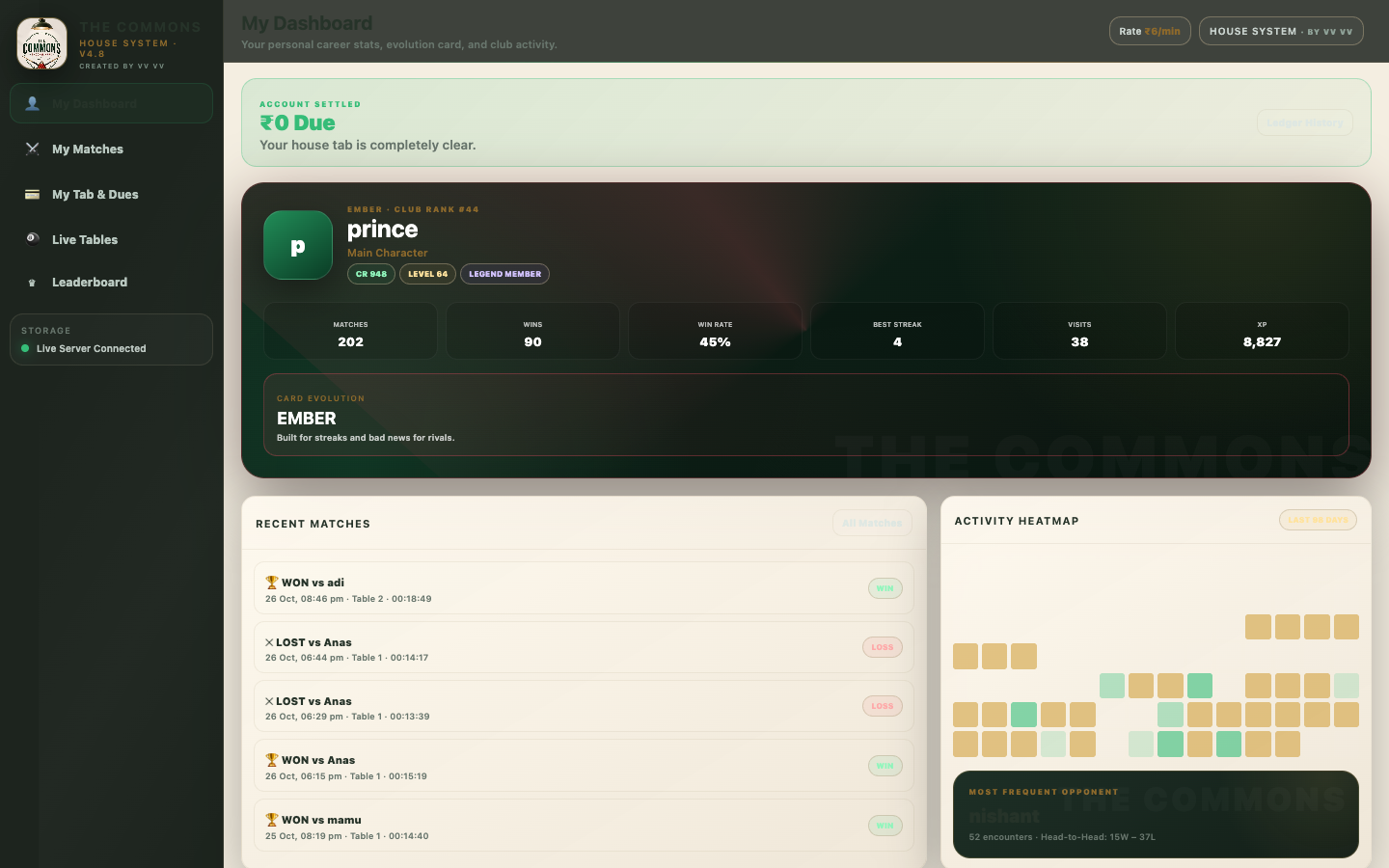
Task: Click the LAST 90 DAYS heatmap chip
Action: pyautogui.click(x=1318, y=520)
